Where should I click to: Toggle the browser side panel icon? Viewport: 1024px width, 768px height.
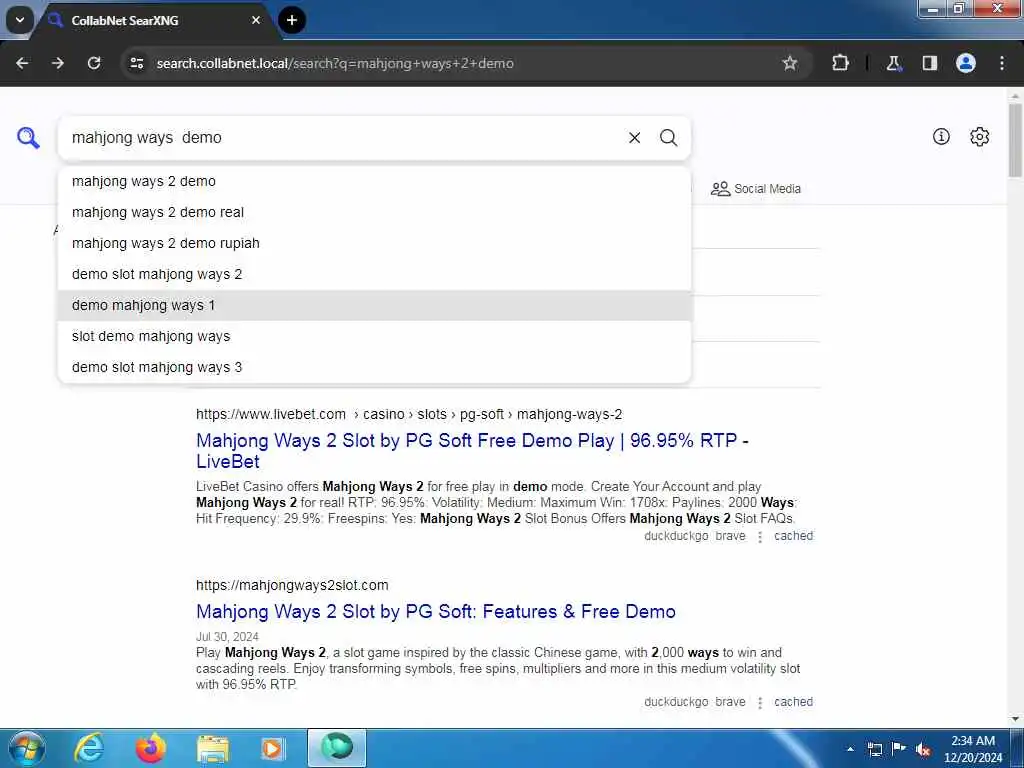click(930, 63)
